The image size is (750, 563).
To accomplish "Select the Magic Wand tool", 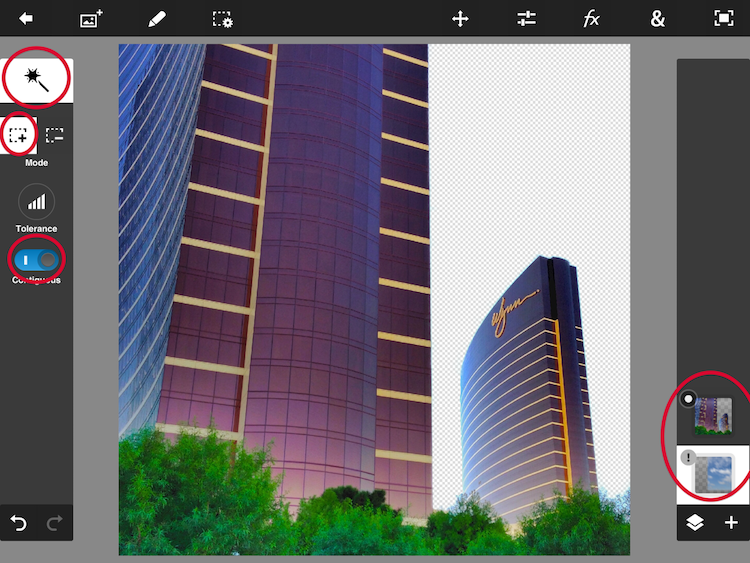I will [x=36, y=80].
